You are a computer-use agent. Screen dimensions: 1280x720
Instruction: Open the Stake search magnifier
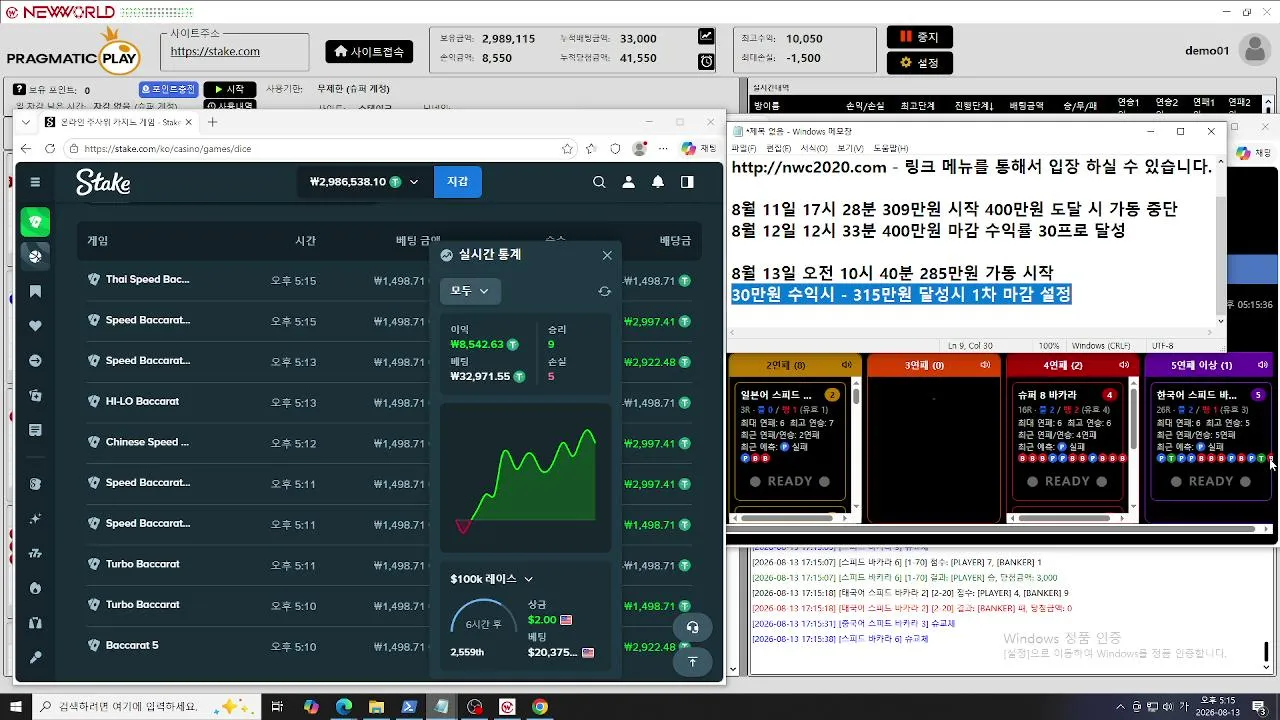pyautogui.click(x=599, y=182)
